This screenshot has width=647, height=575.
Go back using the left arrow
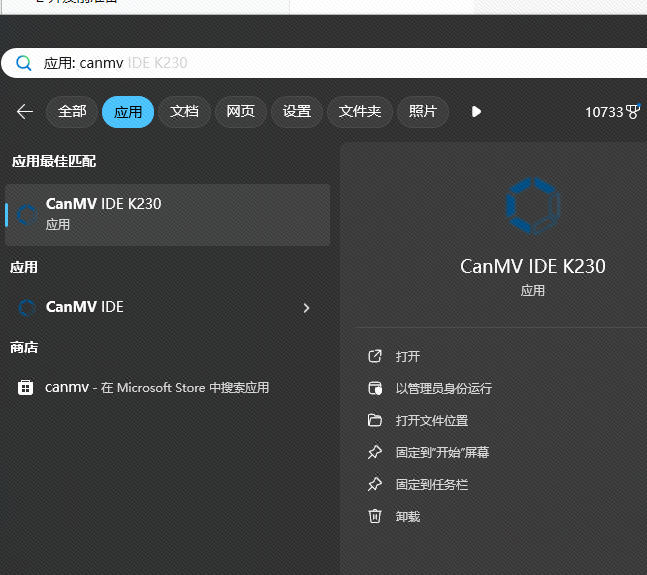tap(25, 111)
